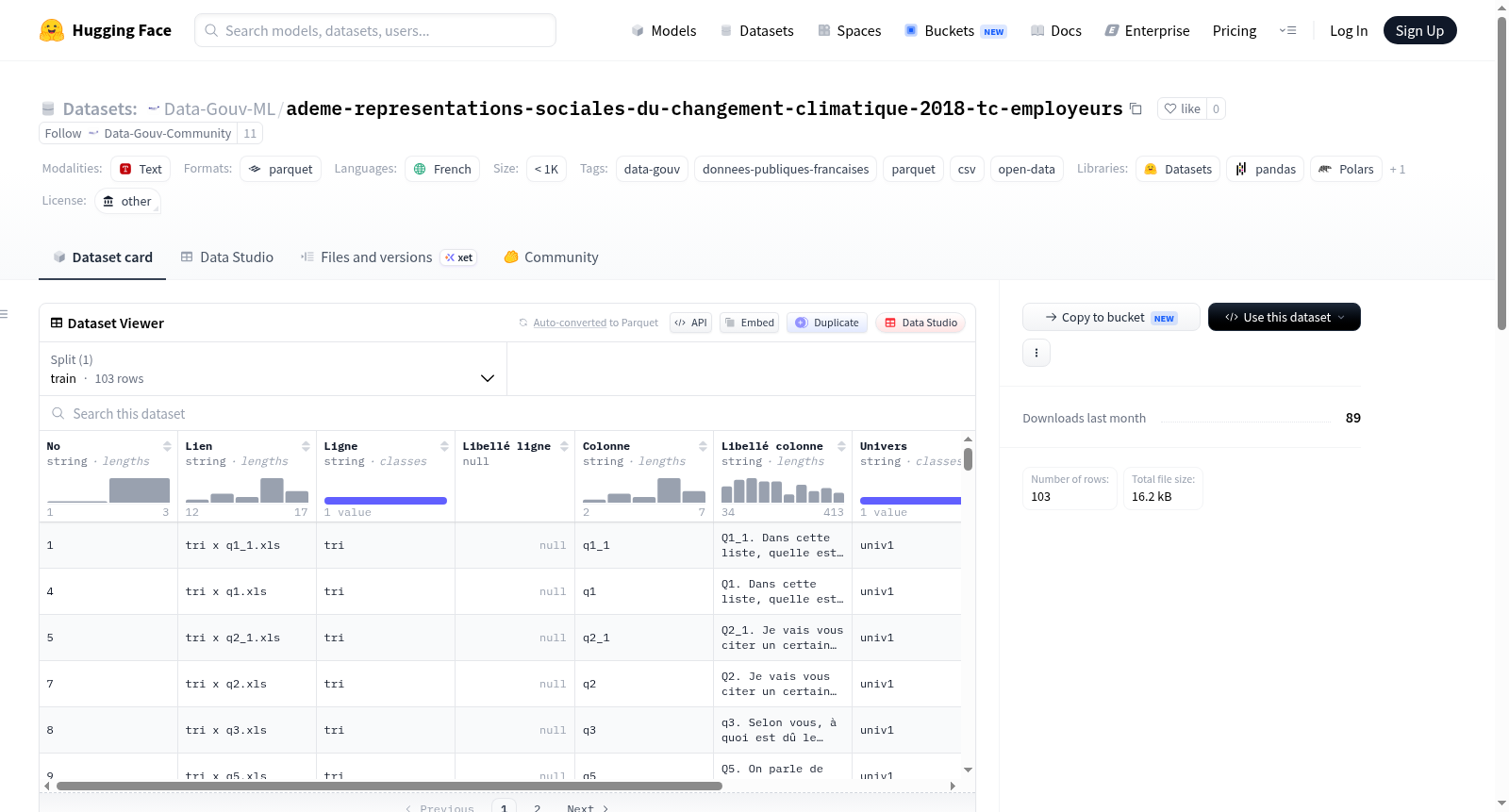Click the donnees-publiques-francaises tag
The image size is (1509, 812).
(786, 169)
